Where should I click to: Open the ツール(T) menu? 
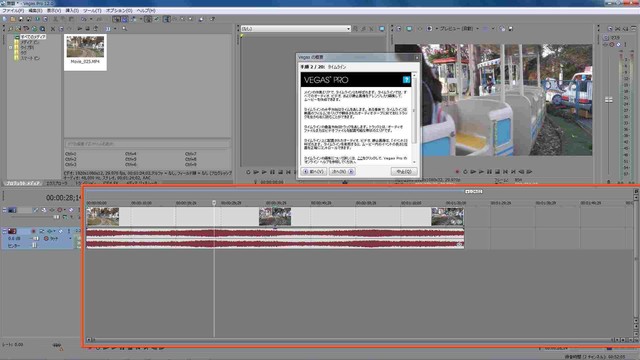tap(92, 11)
